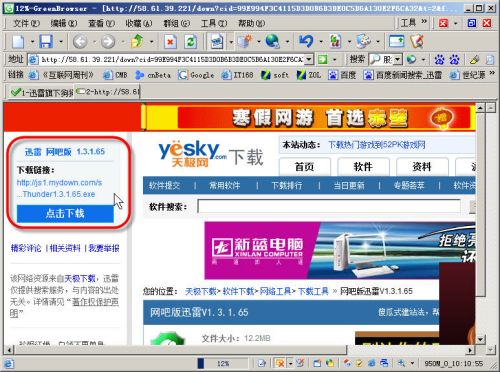Click the 12% loading progress bar
The height and width of the screenshot is (372, 500).
coord(223,363)
